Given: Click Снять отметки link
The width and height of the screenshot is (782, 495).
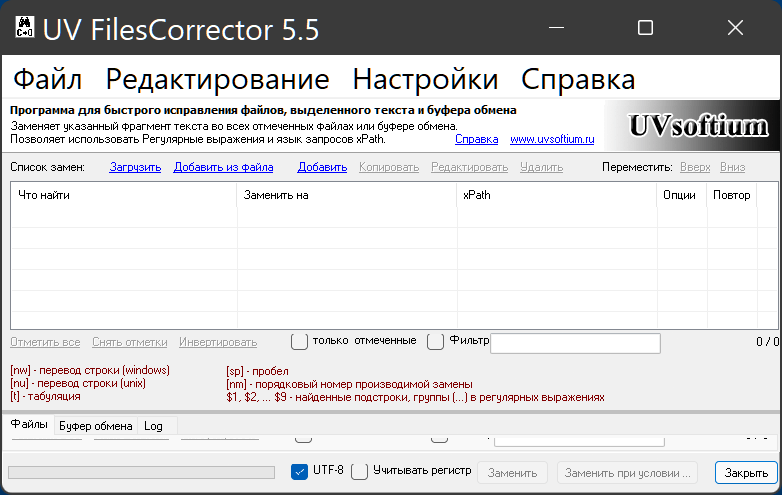Looking at the screenshot, I should pyautogui.click(x=130, y=342).
